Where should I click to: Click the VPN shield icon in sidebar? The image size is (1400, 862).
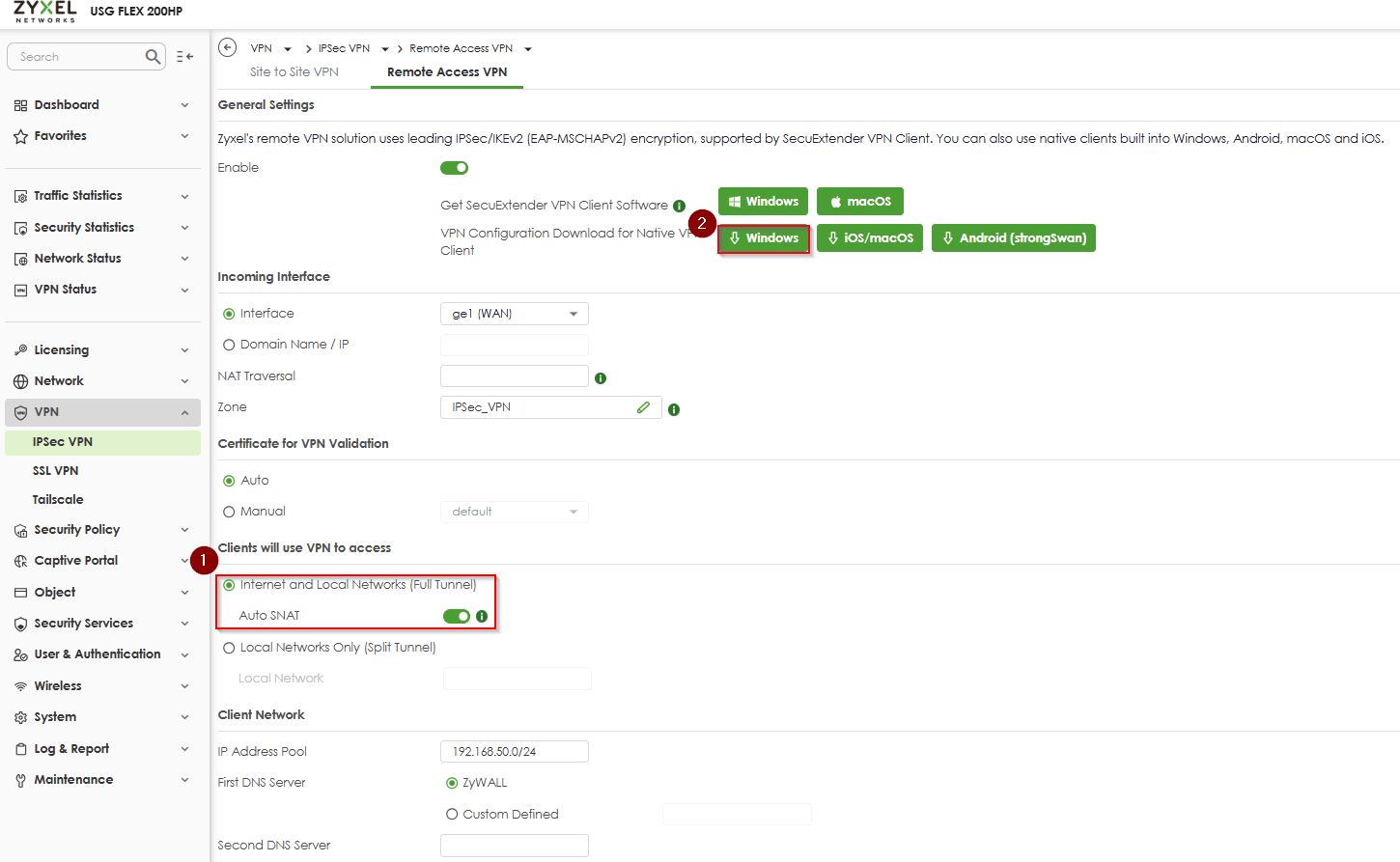tap(20, 412)
